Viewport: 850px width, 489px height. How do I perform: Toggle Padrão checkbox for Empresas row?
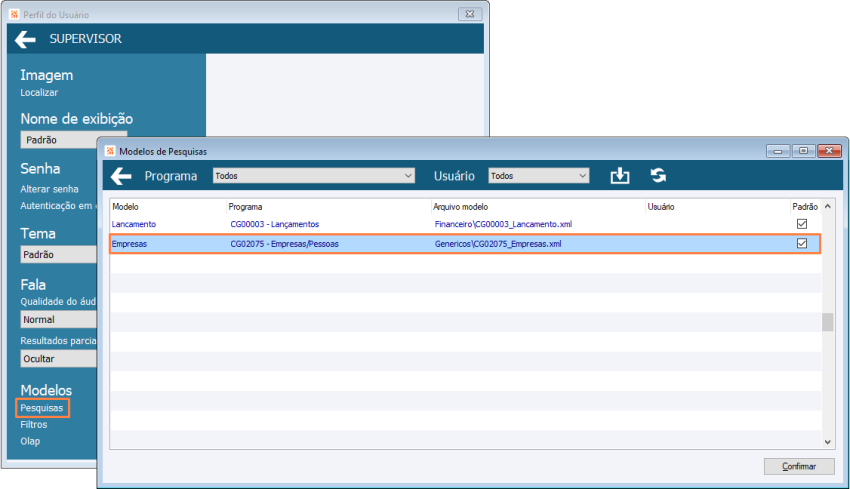[x=802, y=243]
